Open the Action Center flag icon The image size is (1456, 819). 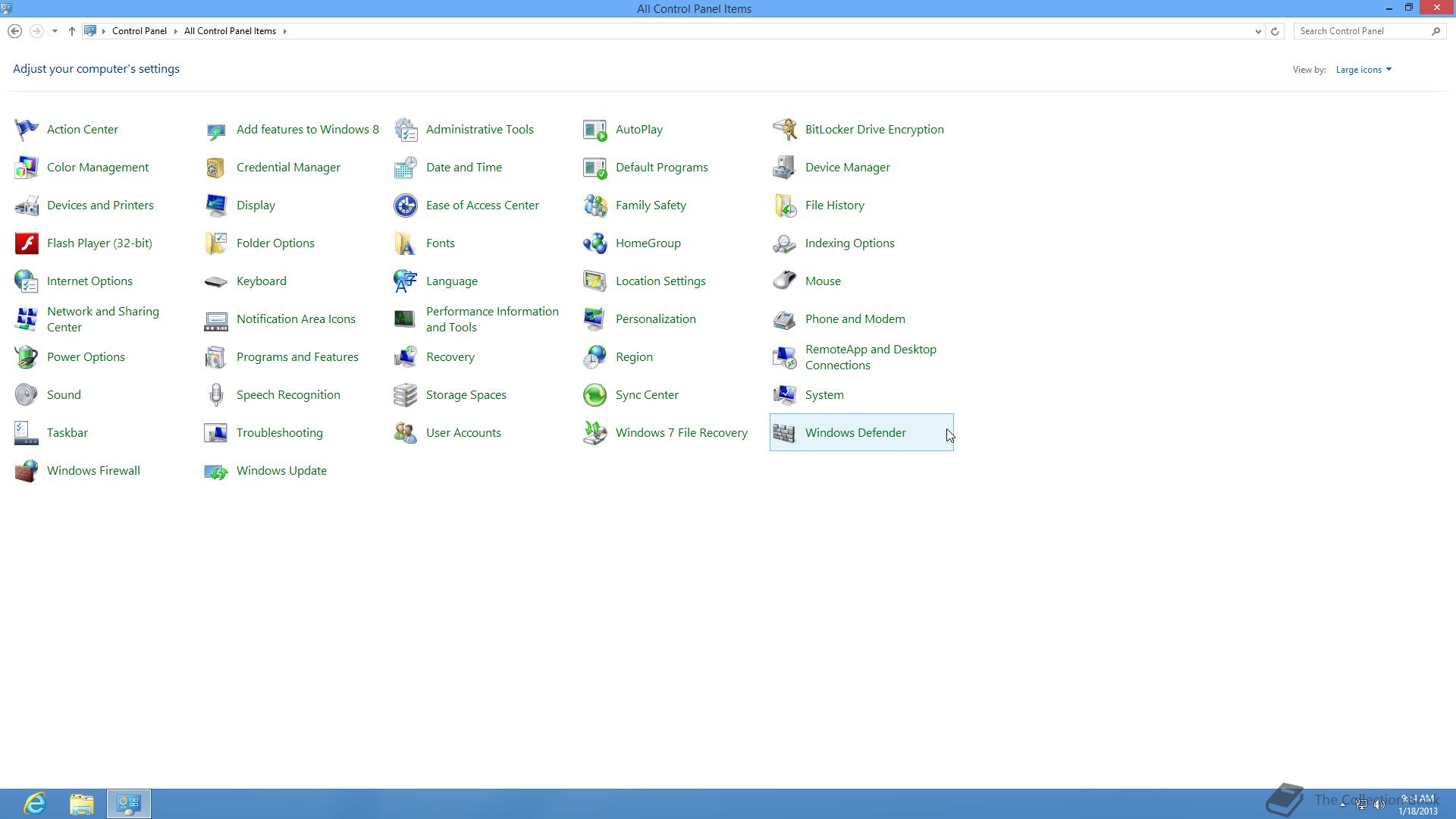tap(27, 130)
